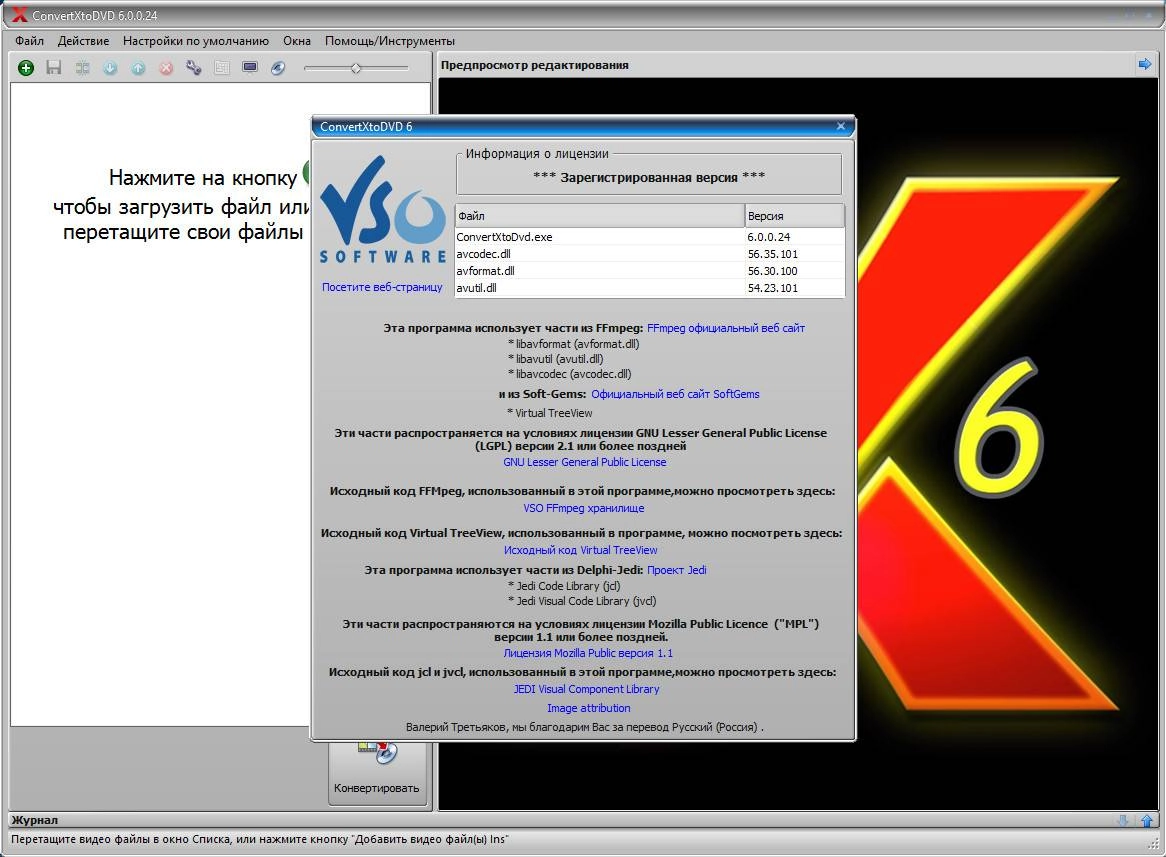Screen dimensions: 1166x857
Task: Close the ConvertXtoDVD 6 about dialog
Action: 841,126
